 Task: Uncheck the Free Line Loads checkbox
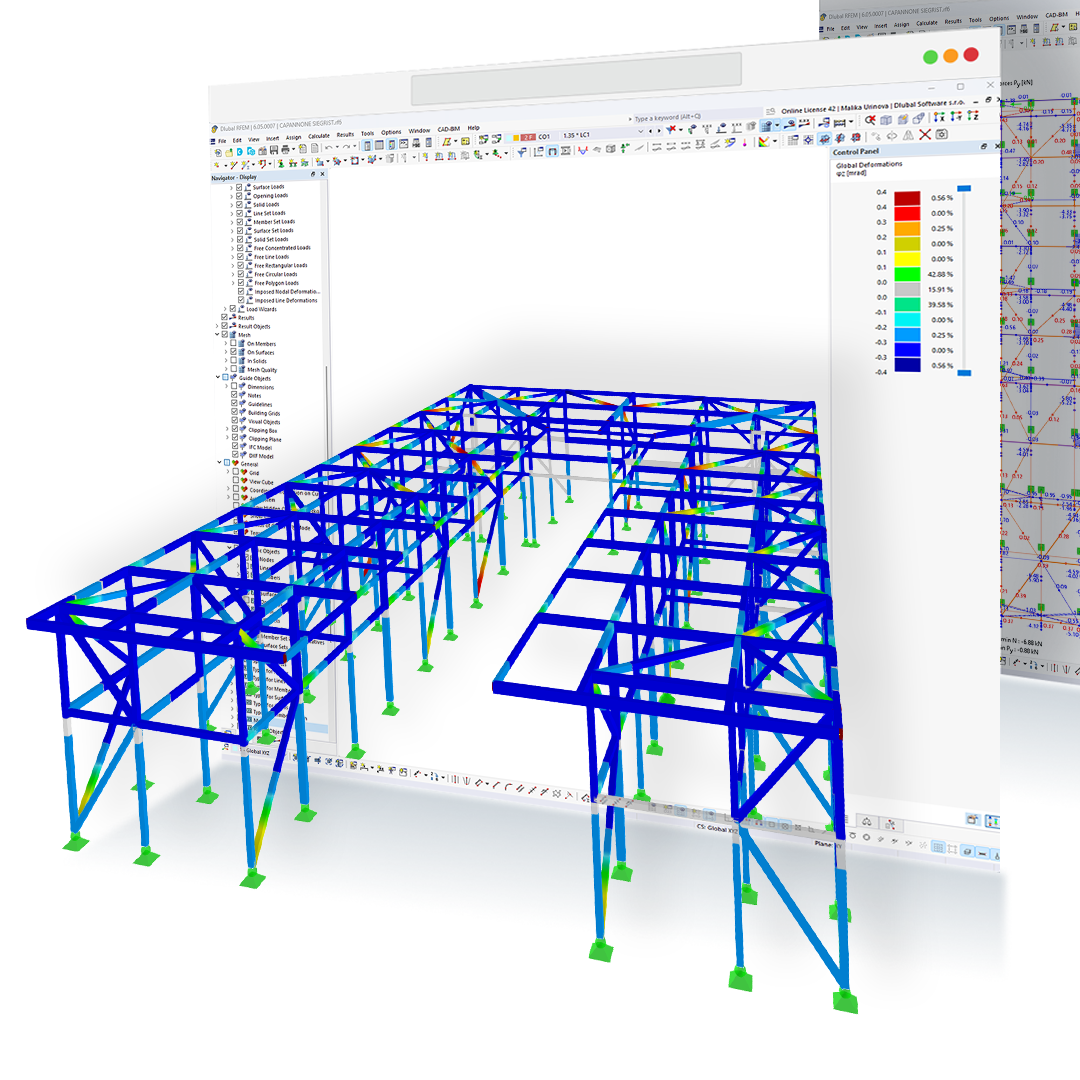[240, 256]
